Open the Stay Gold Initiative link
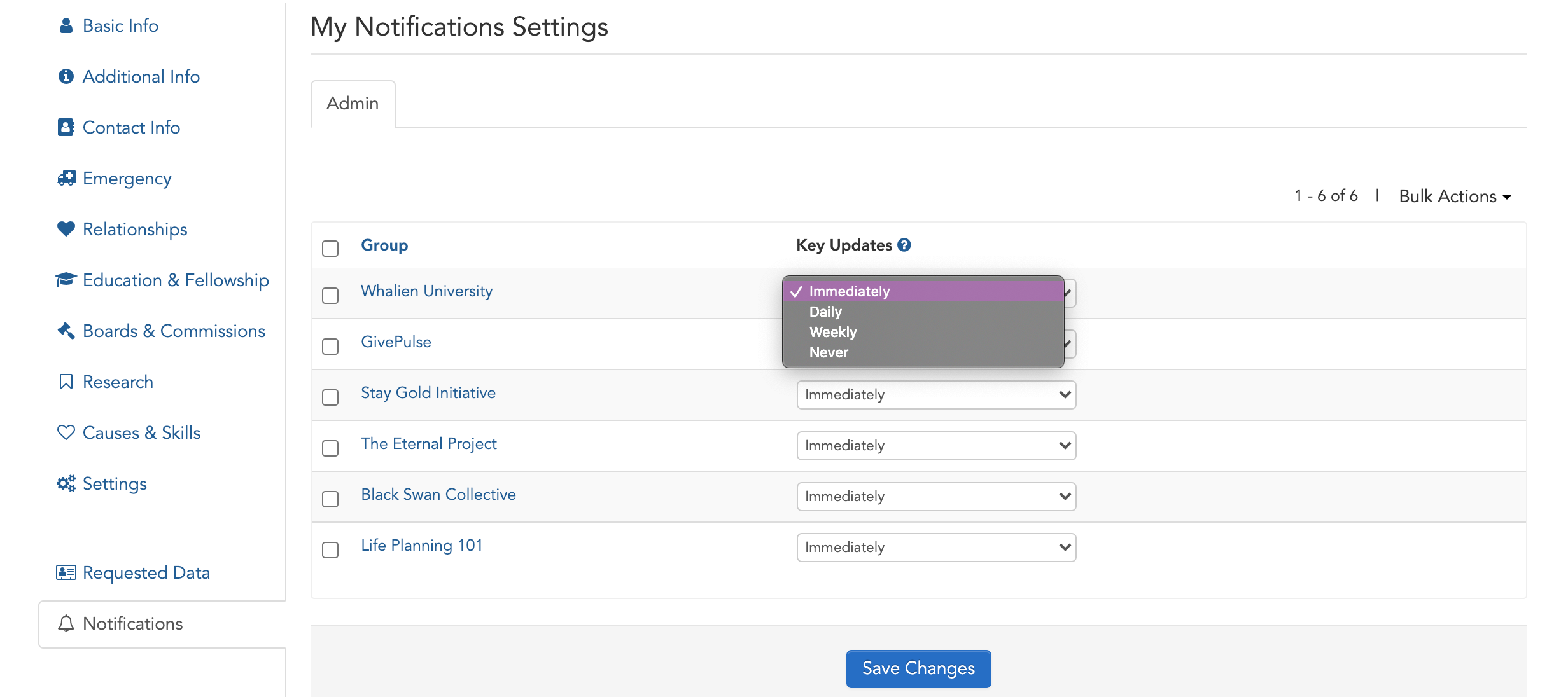This screenshot has width=1568, height=697. pyautogui.click(x=428, y=393)
